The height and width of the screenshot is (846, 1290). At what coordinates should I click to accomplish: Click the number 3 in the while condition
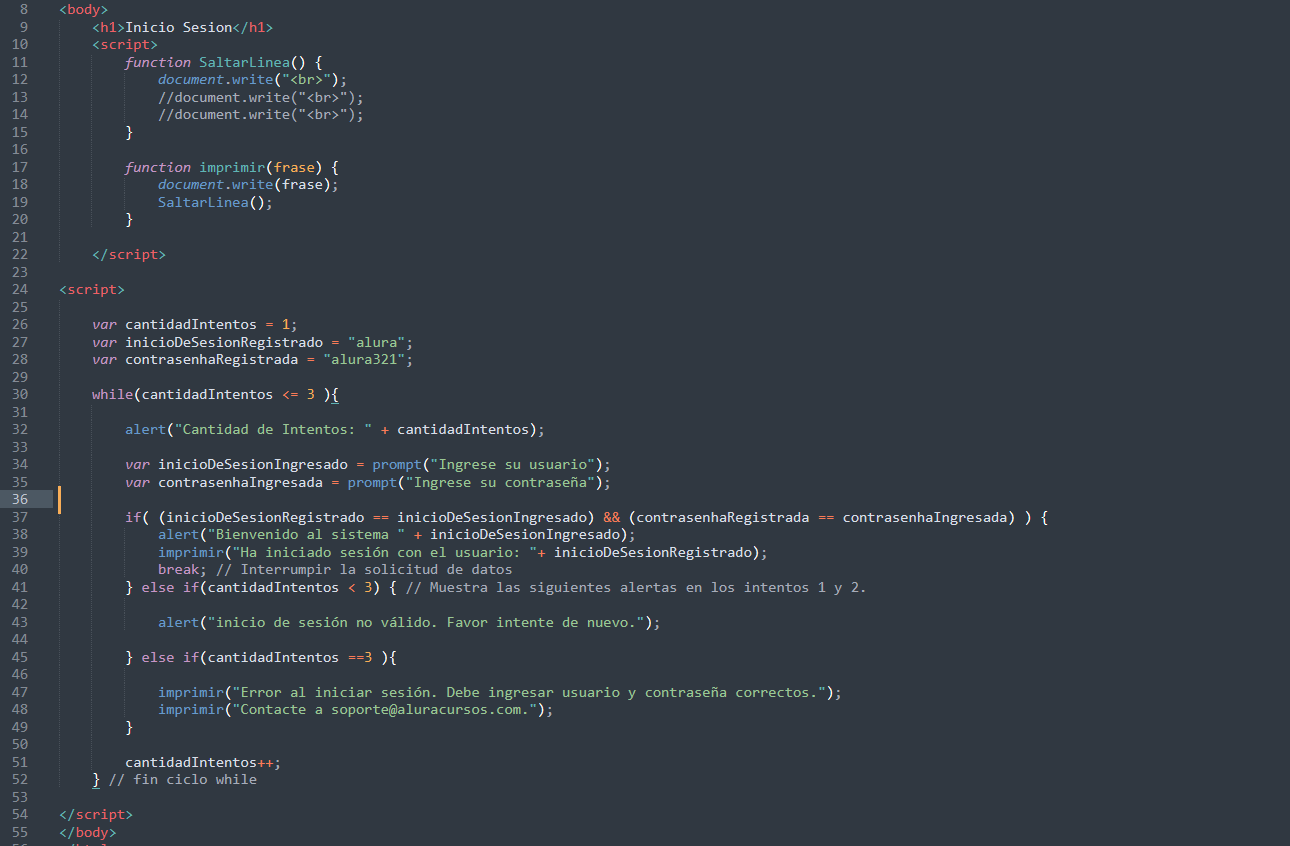pos(311,395)
